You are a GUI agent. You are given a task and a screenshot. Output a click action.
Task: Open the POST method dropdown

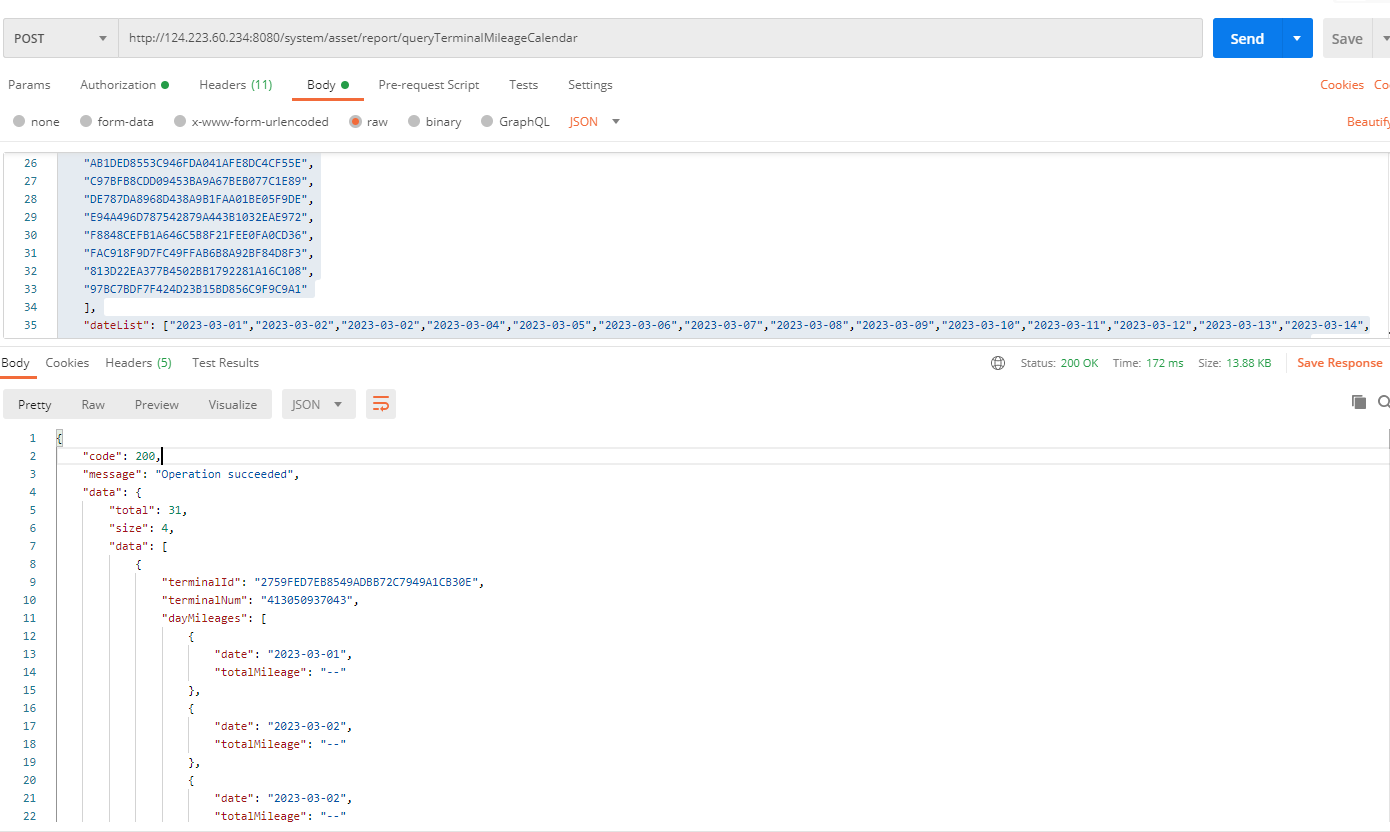(60, 39)
